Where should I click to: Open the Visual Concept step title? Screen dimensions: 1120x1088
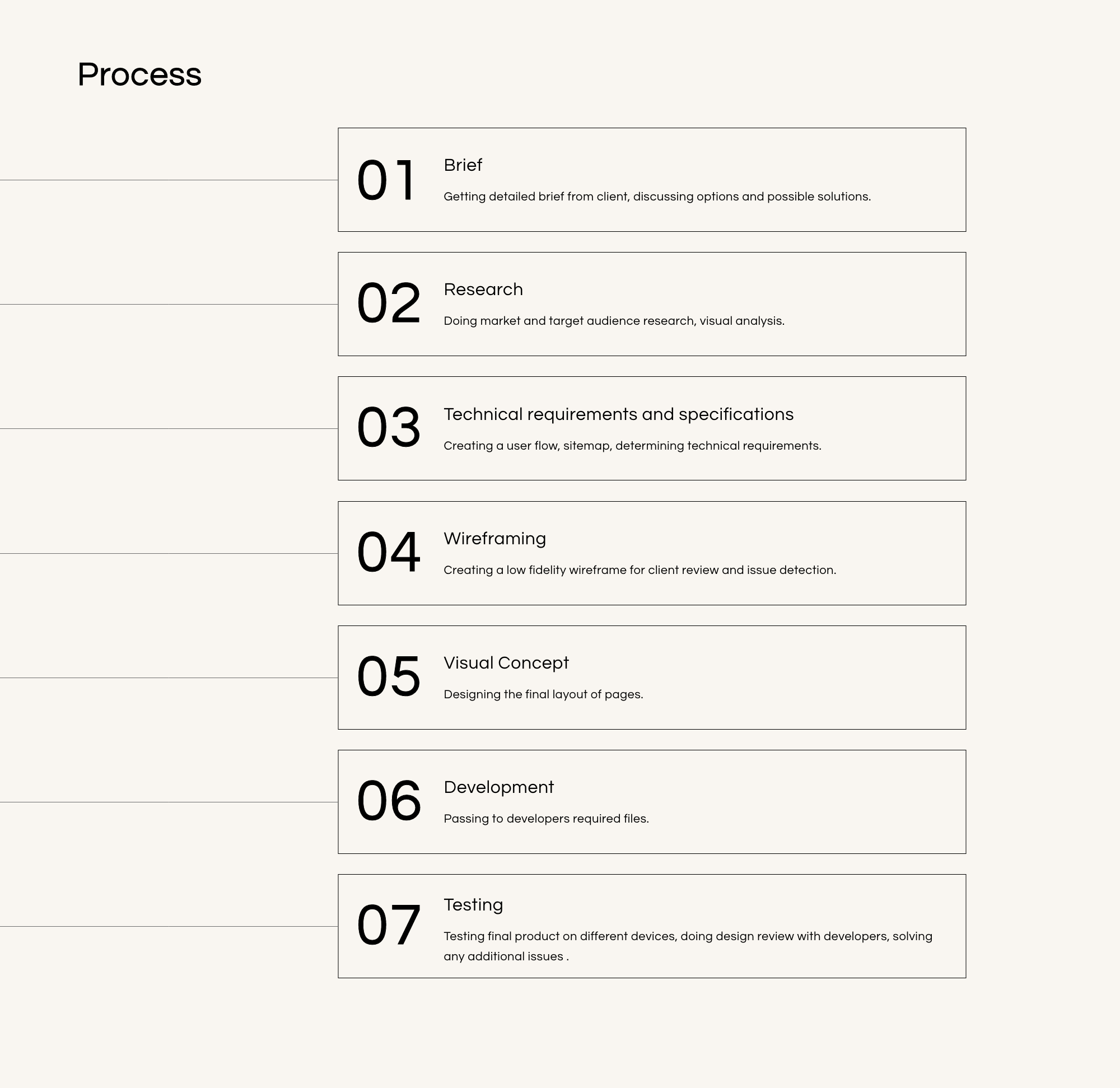point(506,663)
